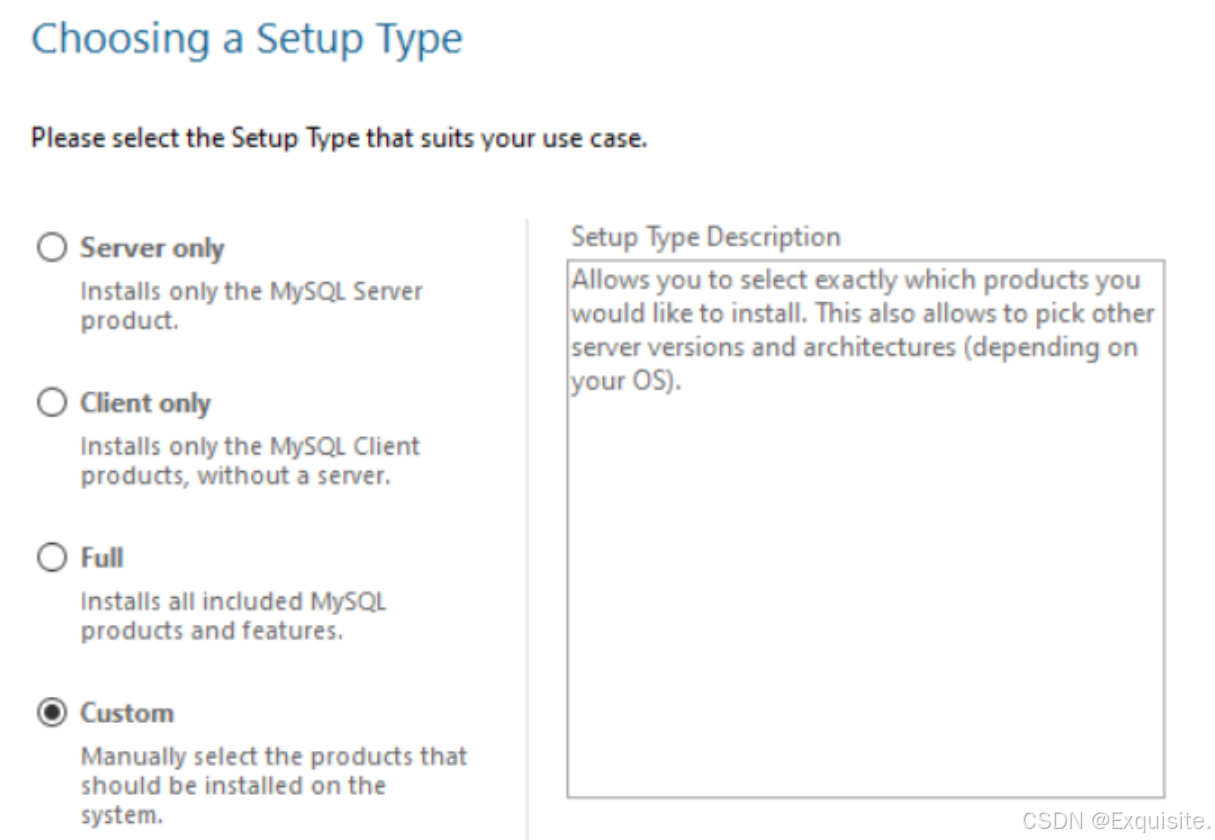Click "Manually select the products" description text

(x=274, y=785)
